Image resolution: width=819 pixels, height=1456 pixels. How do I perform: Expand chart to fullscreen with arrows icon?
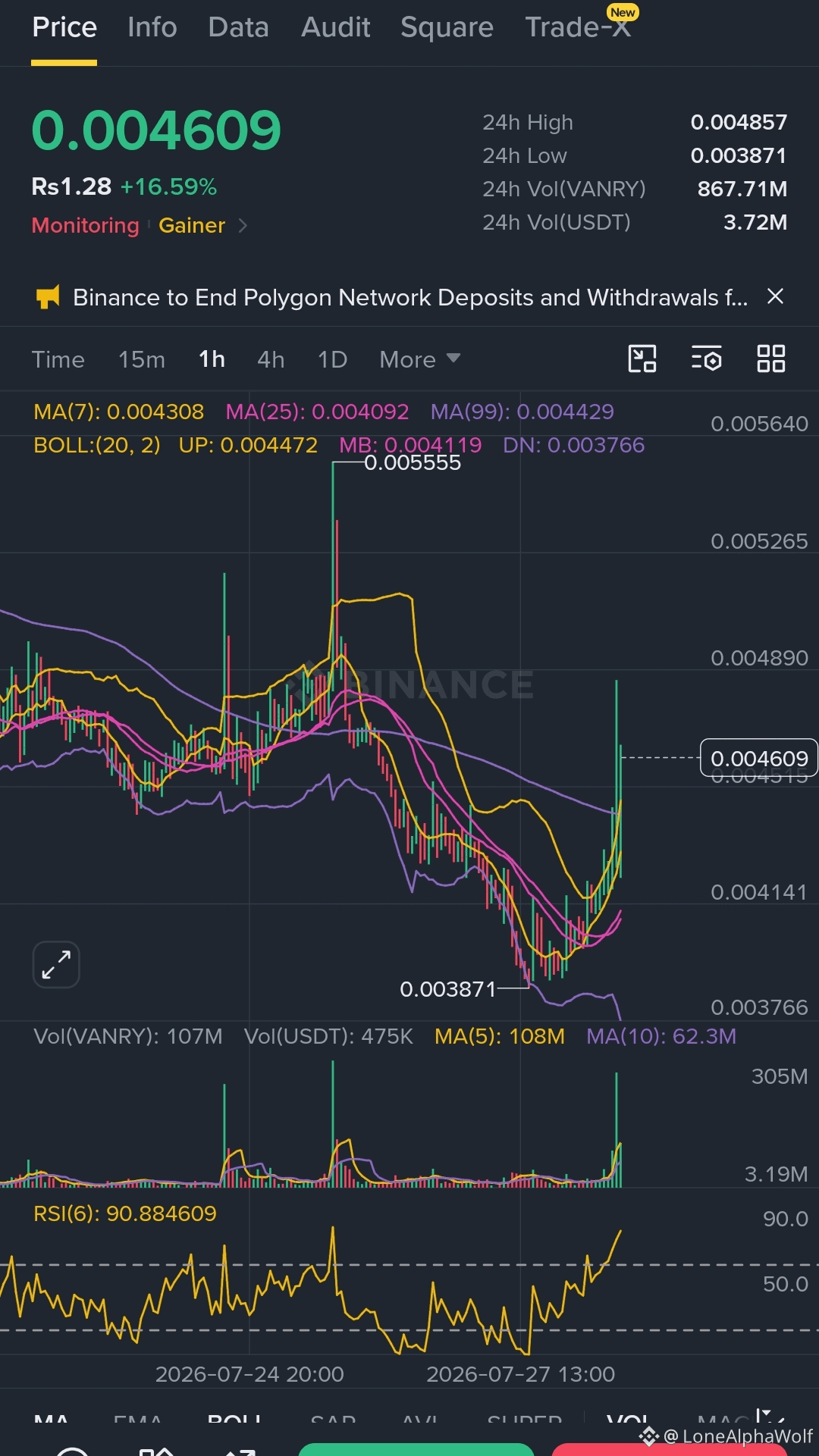click(56, 965)
